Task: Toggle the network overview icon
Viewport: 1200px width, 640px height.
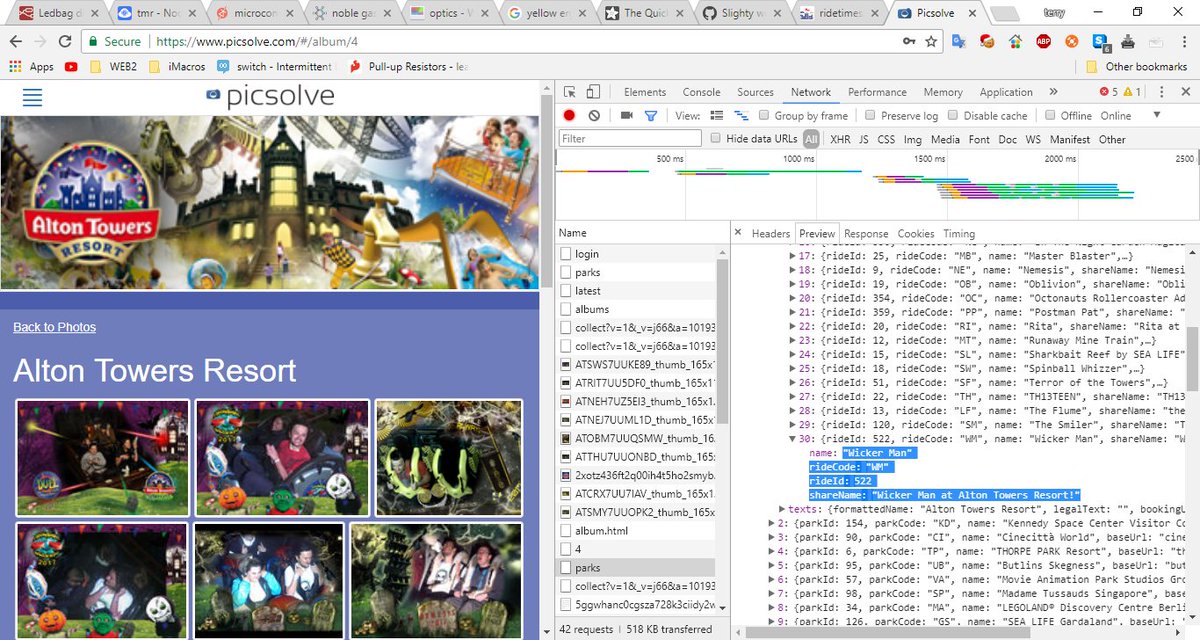Action: (x=741, y=116)
